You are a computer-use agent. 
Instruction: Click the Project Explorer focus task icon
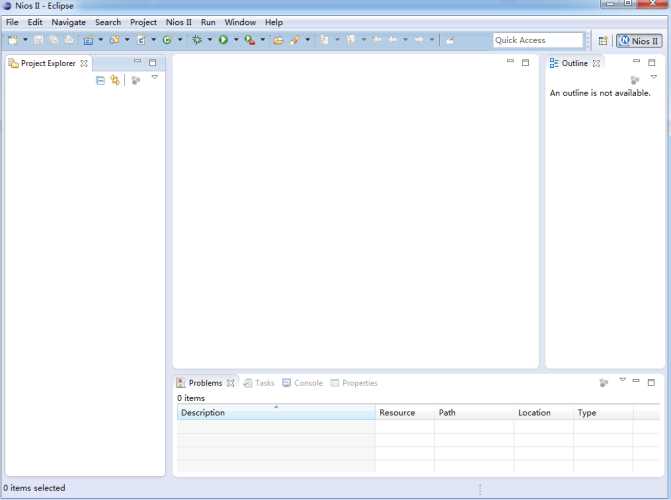click(x=136, y=80)
